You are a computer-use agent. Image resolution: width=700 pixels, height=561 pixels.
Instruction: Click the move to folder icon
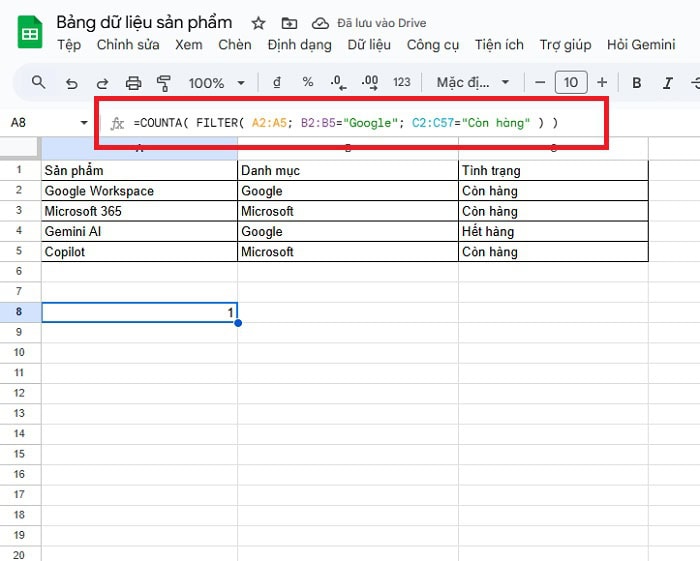pyautogui.click(x=289, y=23)
